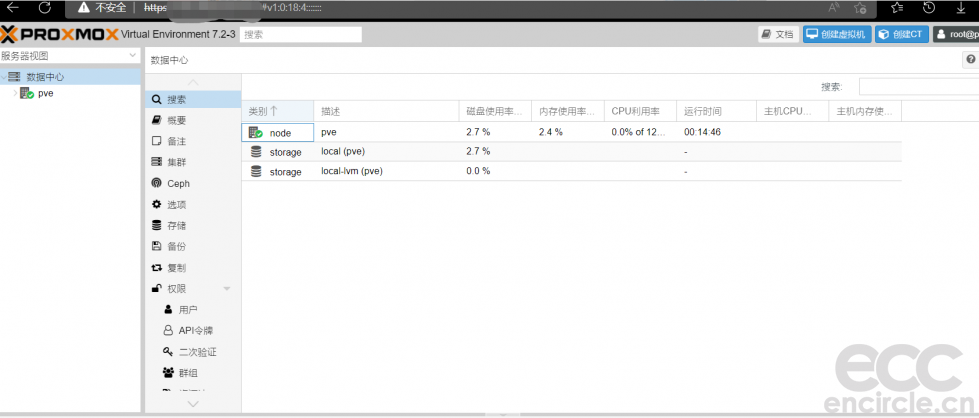Click the 文档 documentation button
Screen dimensions: 979x418
point(779,34)
